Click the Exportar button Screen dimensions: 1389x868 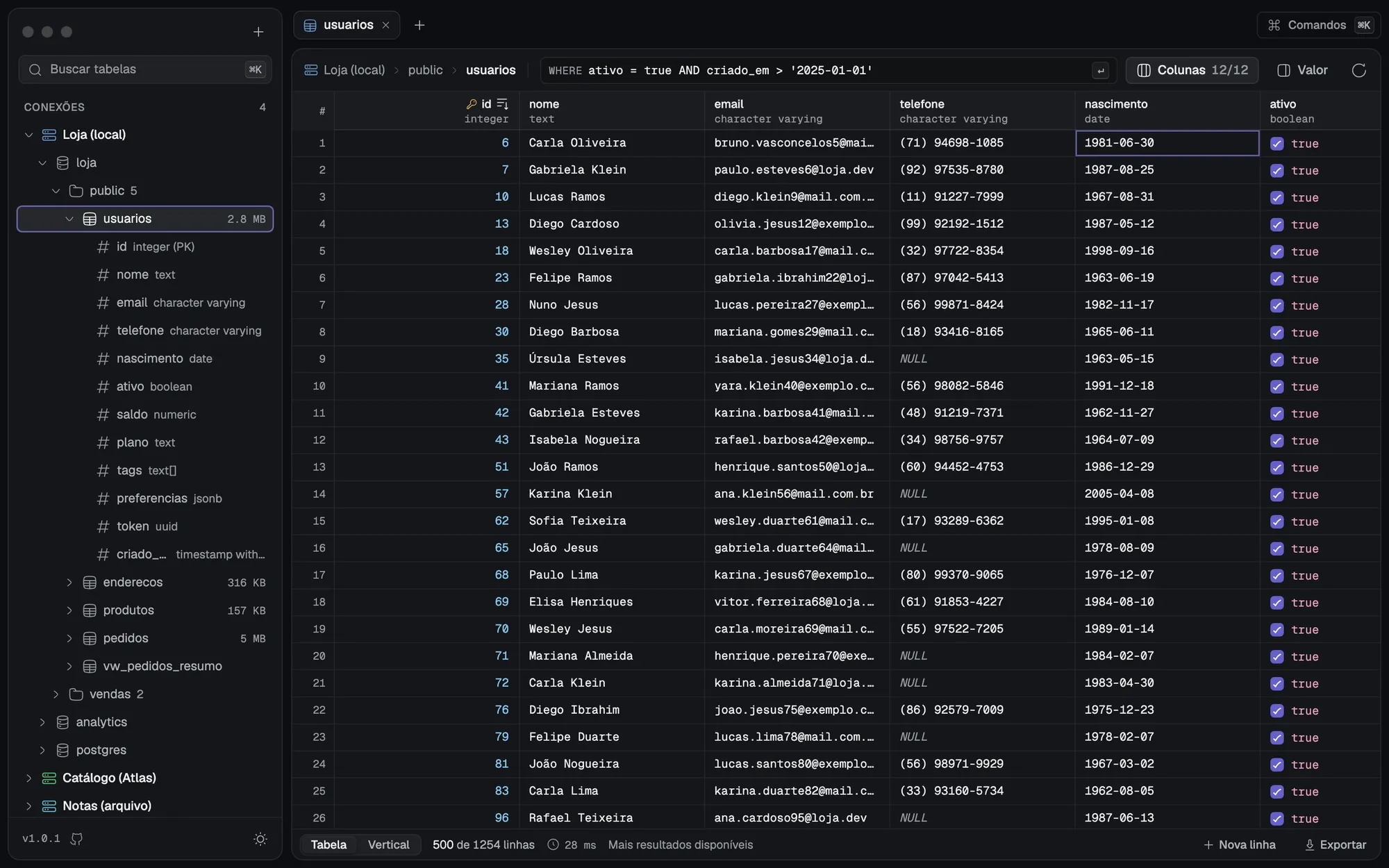point(1336,845)
